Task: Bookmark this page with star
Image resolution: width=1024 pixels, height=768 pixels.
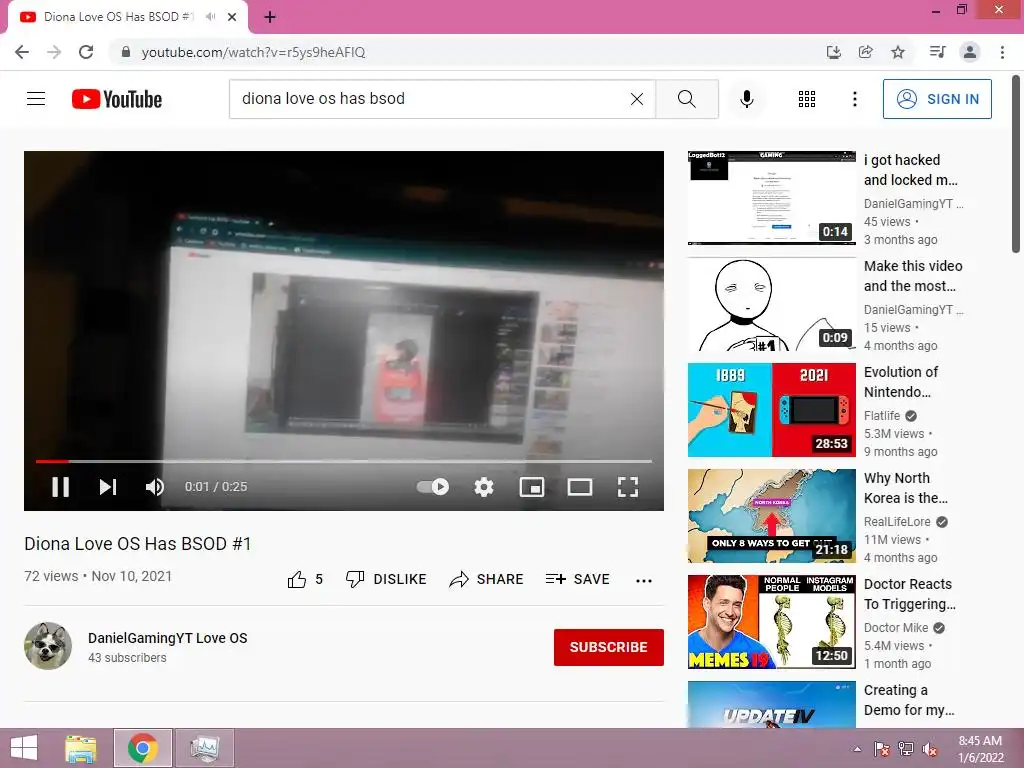Action: click(898, 52)
